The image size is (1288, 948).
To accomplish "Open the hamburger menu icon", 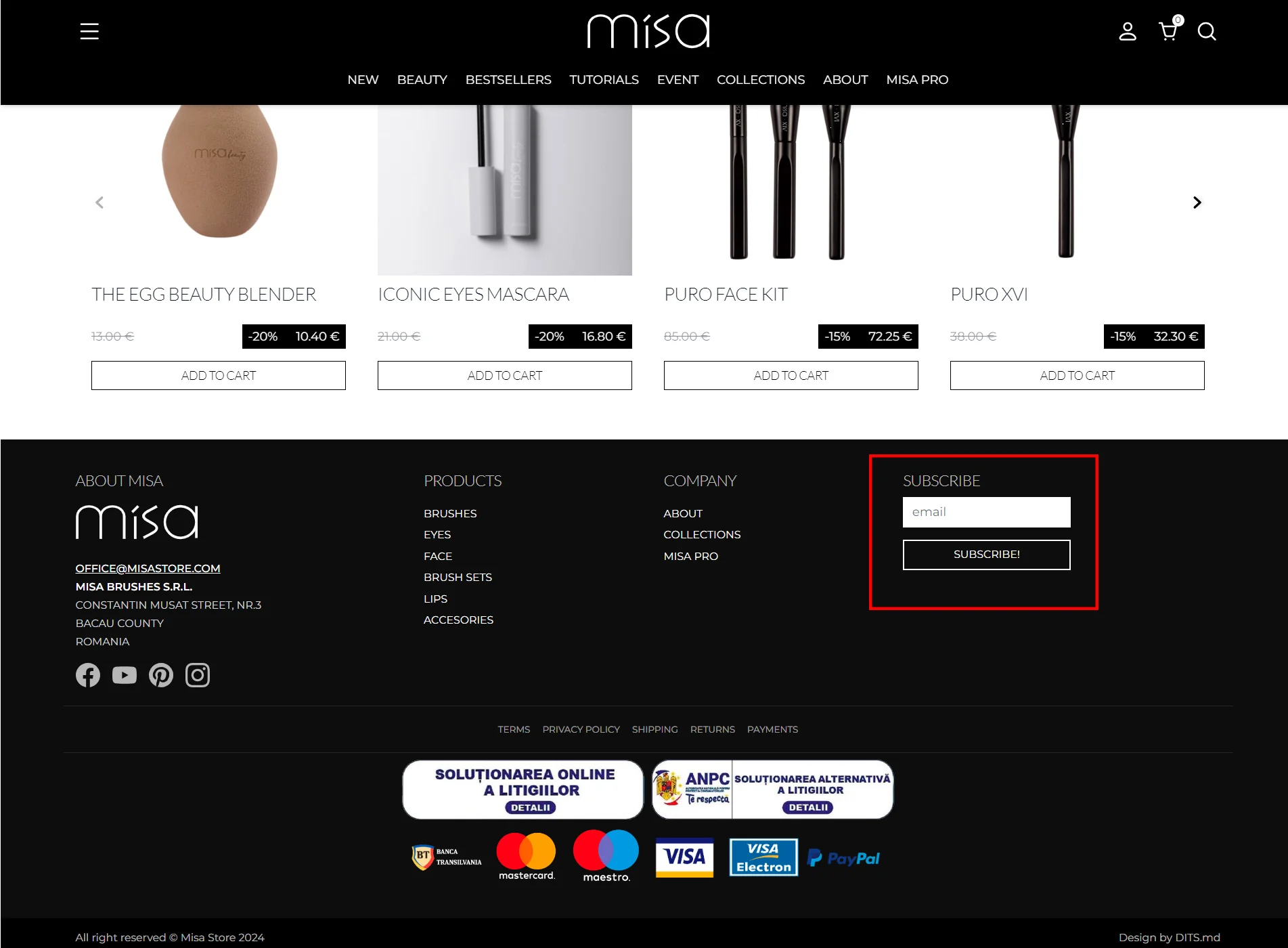I will click(89, 31).
